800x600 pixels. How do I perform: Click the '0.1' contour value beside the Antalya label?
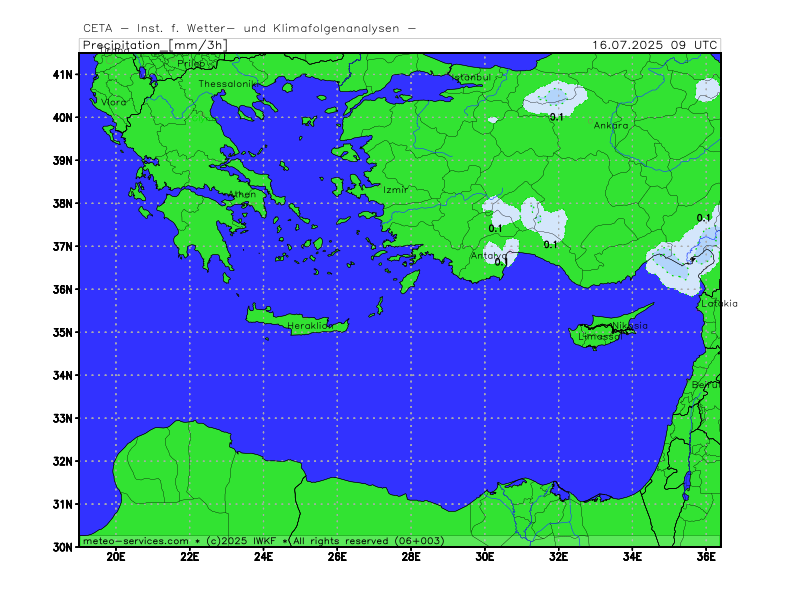coord(501,262)
